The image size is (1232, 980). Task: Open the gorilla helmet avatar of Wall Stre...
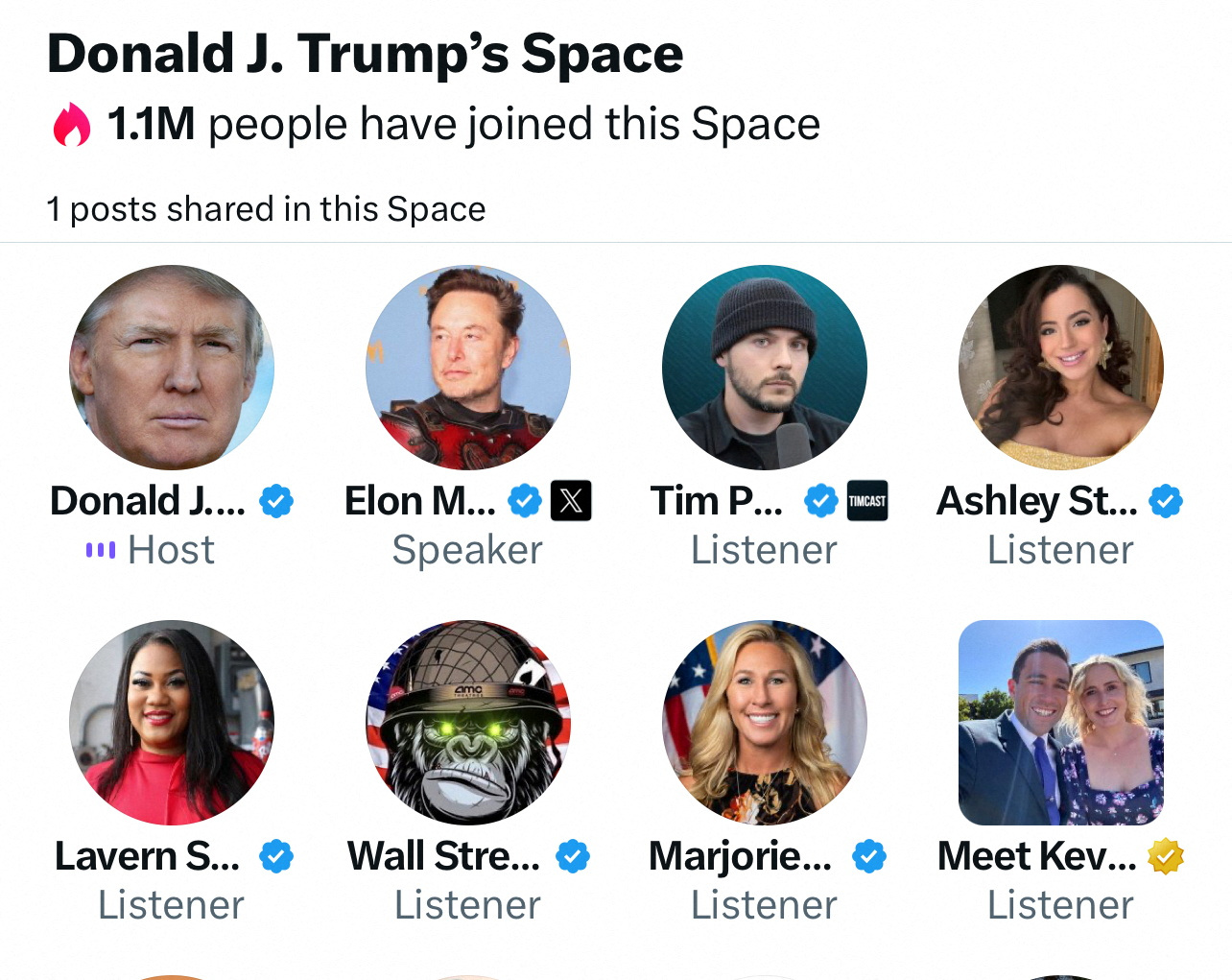(468, 723)
